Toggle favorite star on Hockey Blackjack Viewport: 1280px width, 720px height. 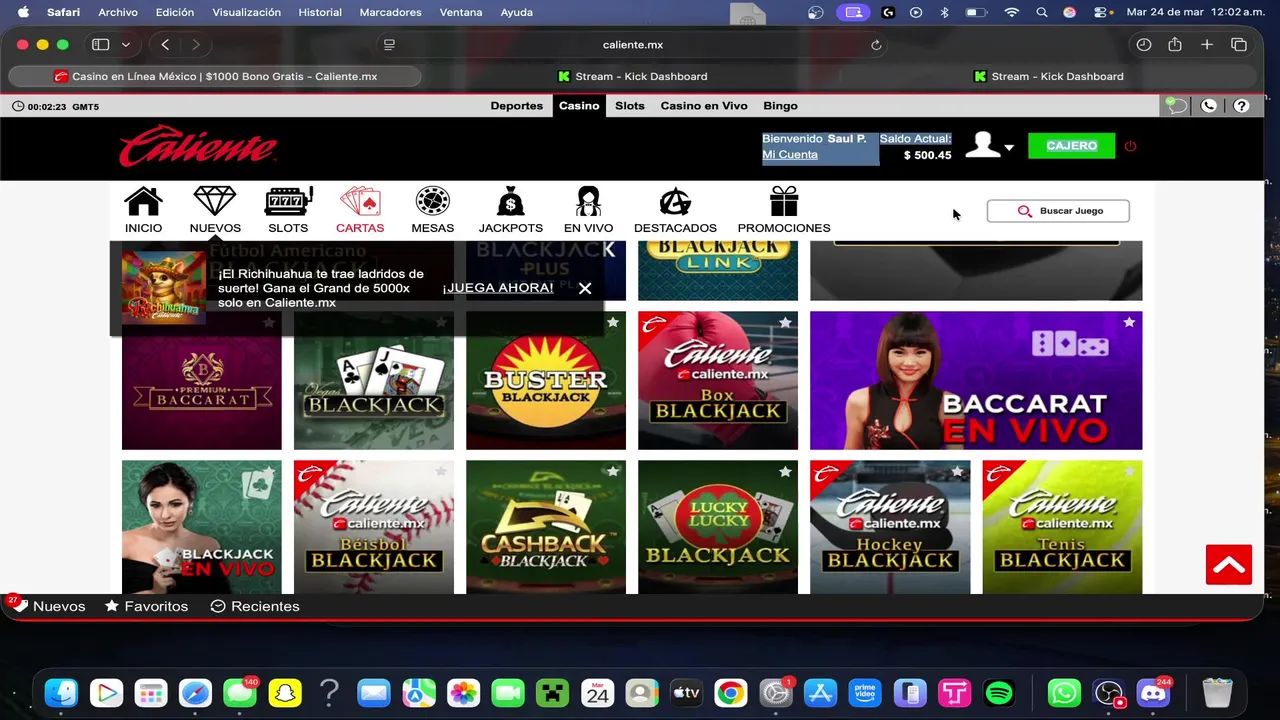click(957, 472)
